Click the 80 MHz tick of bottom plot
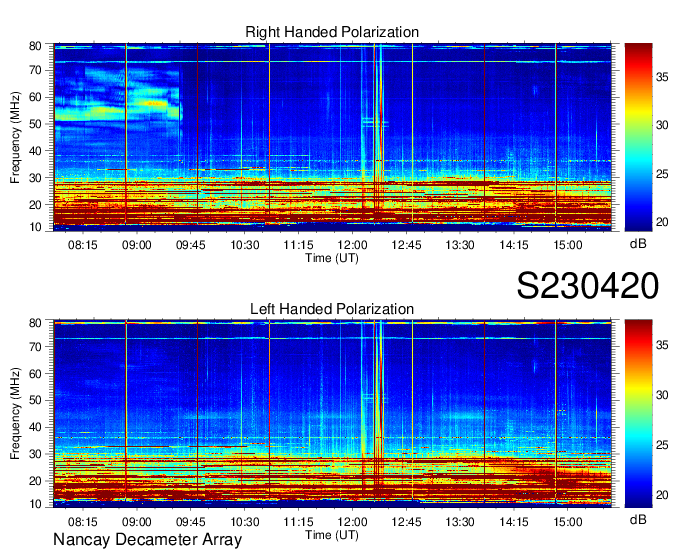This screenshot has height=552, width=680. 35,323
